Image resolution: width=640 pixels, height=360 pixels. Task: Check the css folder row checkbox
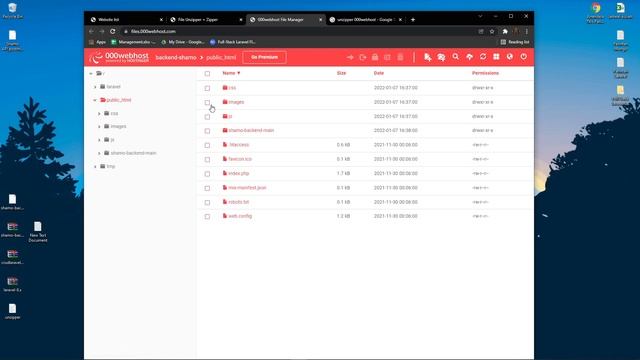pyautogui.click(x=207, y=88)
